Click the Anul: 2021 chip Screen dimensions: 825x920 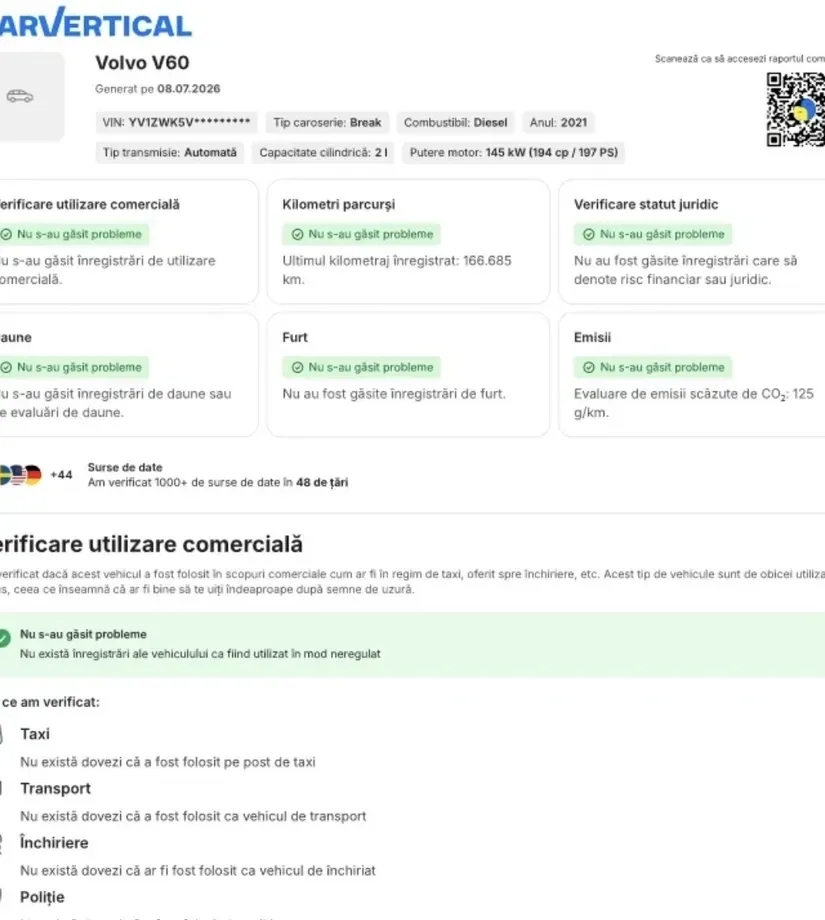558,123
